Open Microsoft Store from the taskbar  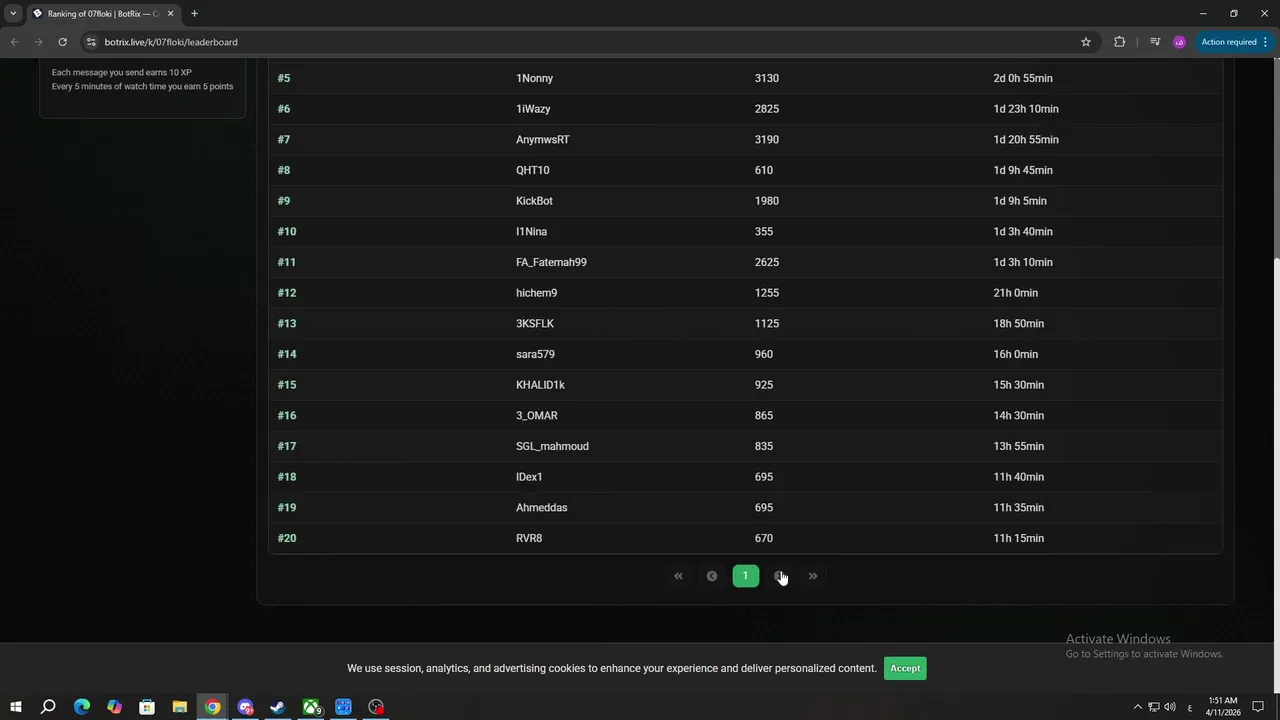[147, 707]
